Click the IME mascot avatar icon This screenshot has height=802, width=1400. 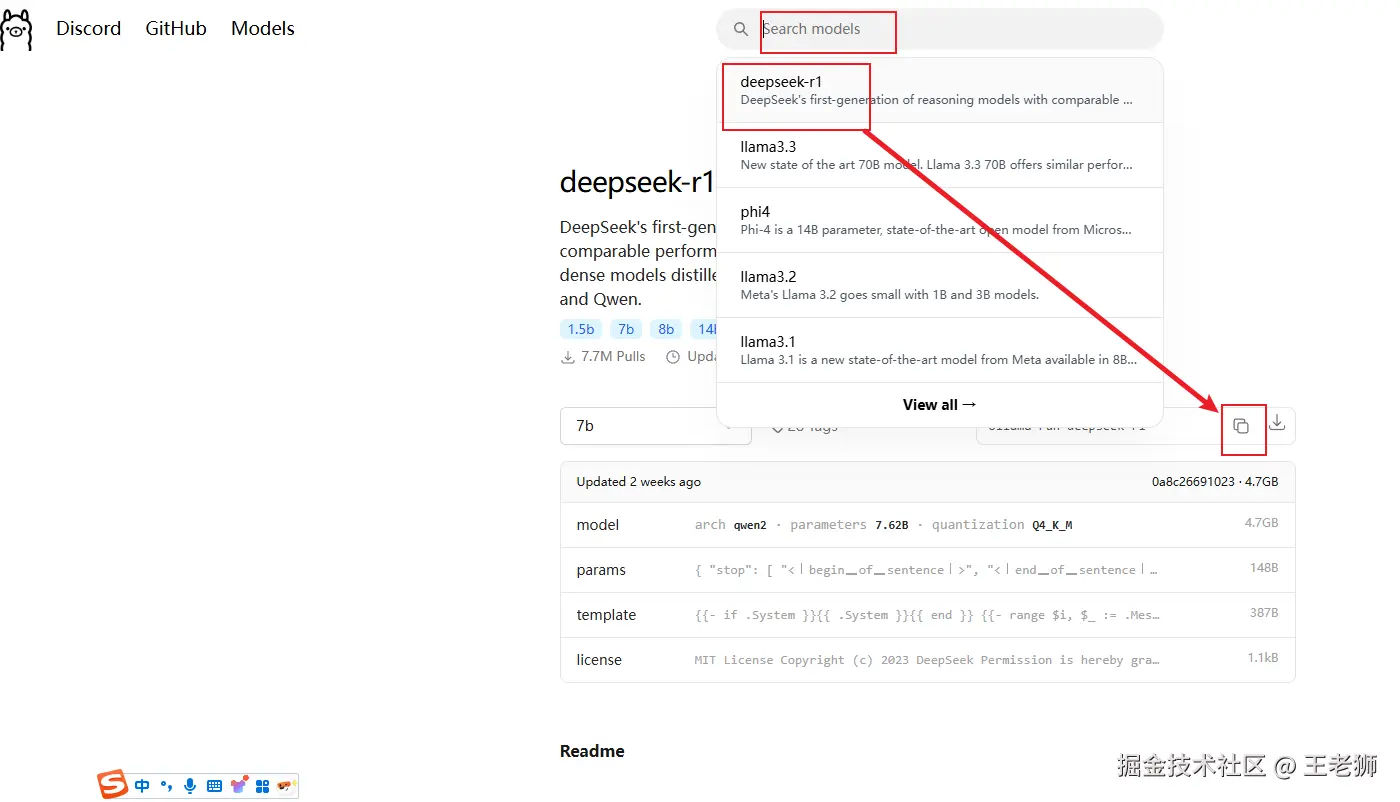(x=286, y=786)
